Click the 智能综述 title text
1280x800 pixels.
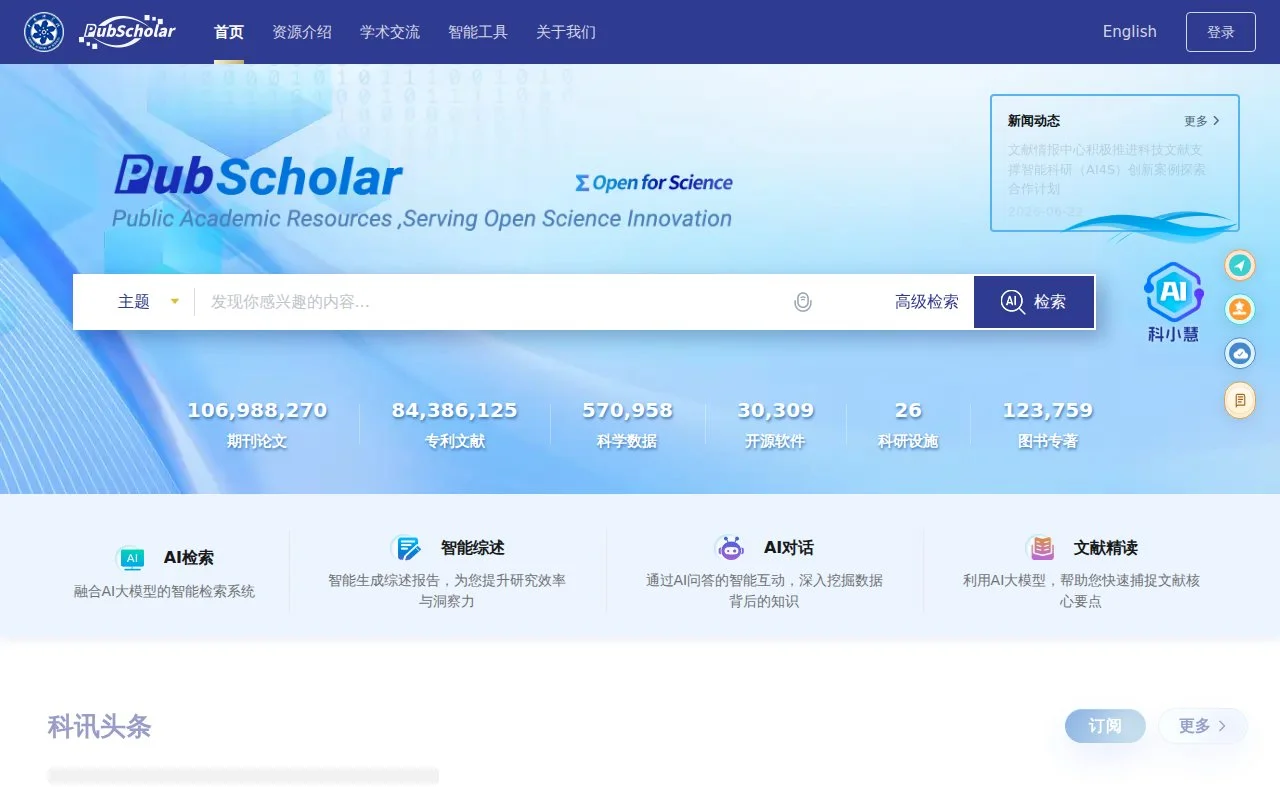point(472,548)
